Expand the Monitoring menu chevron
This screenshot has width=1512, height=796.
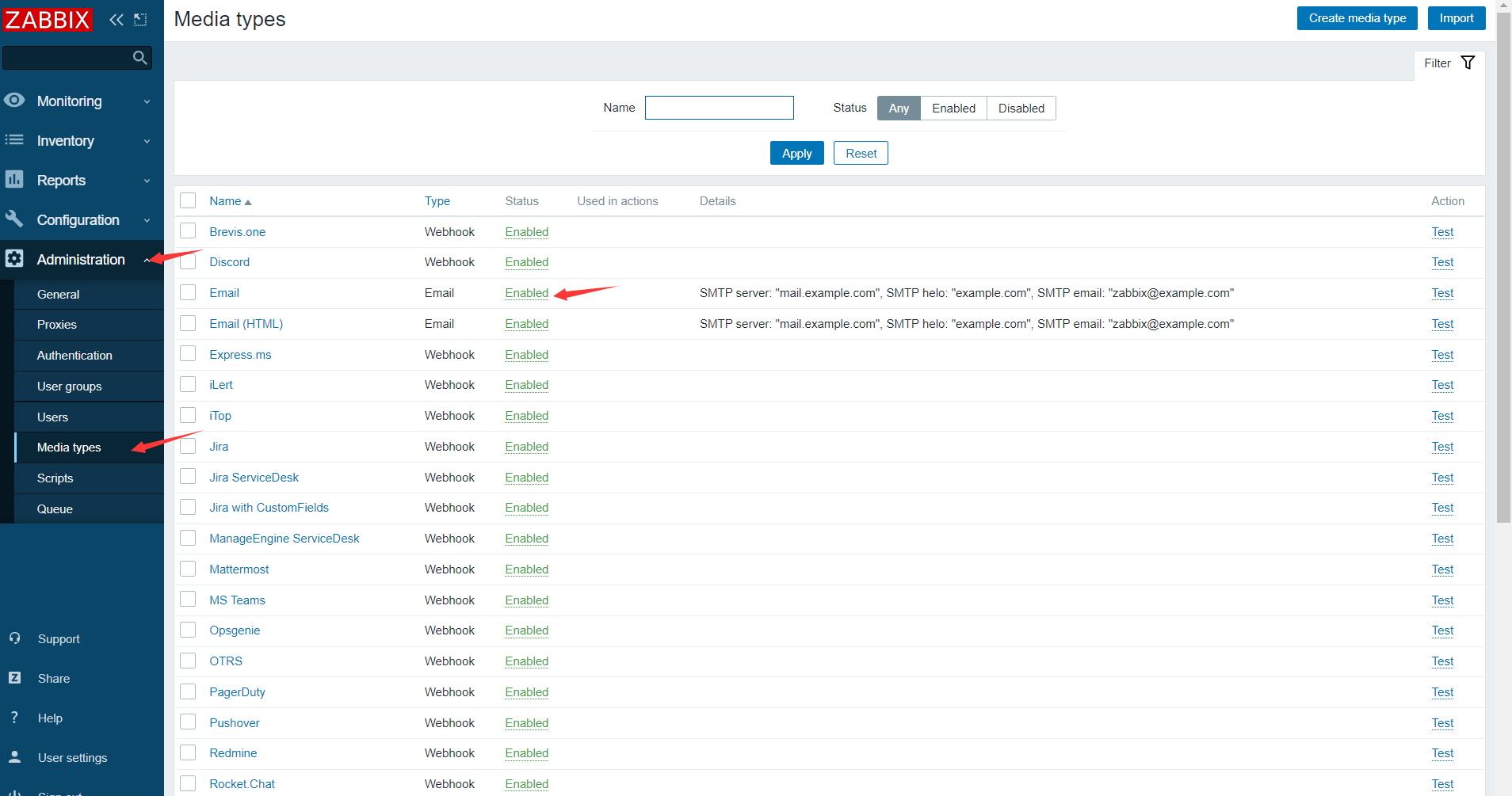(x=147, y=101)
